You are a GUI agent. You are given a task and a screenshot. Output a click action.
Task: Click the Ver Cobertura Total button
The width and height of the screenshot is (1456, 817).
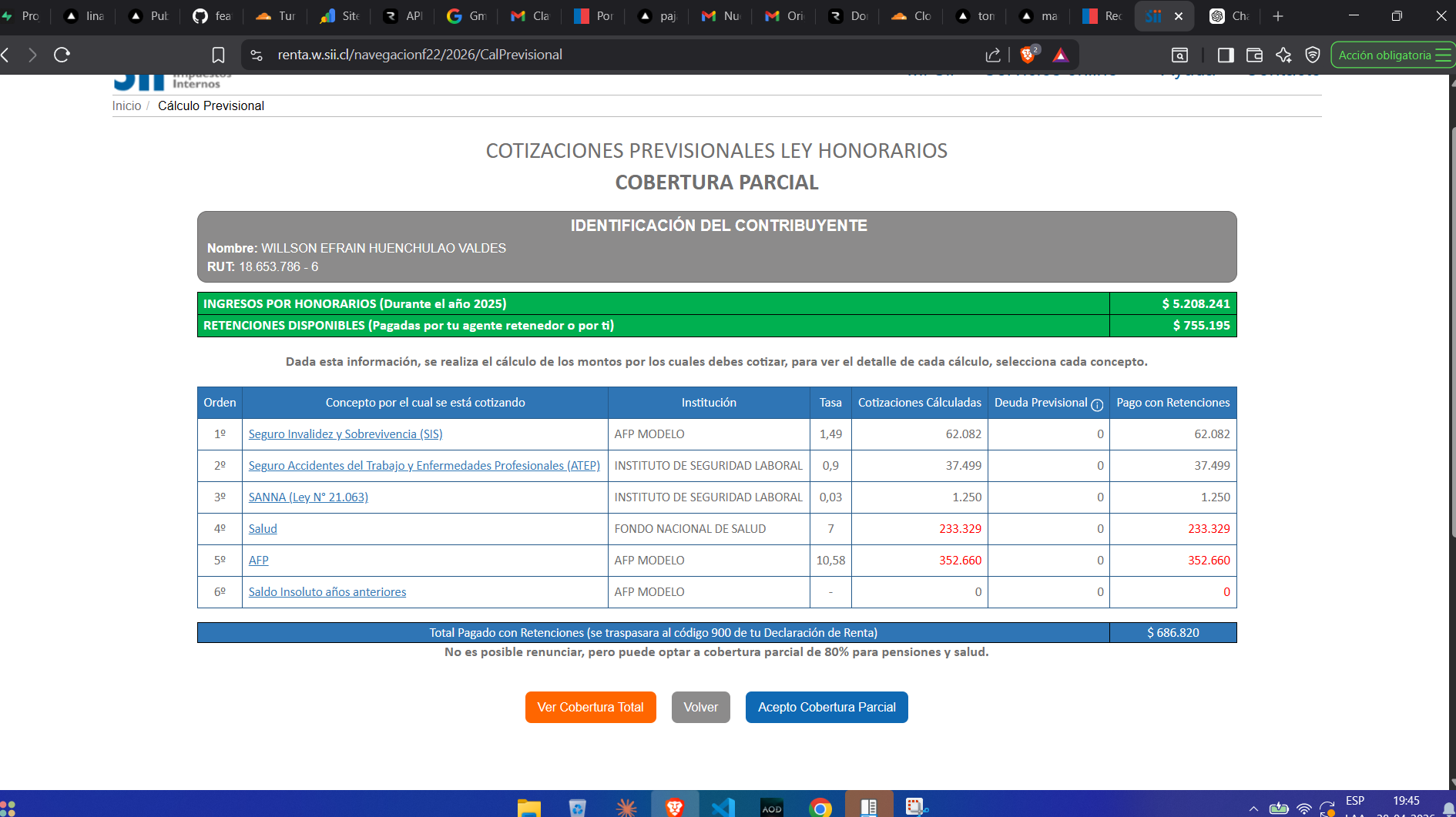[590, 707]
